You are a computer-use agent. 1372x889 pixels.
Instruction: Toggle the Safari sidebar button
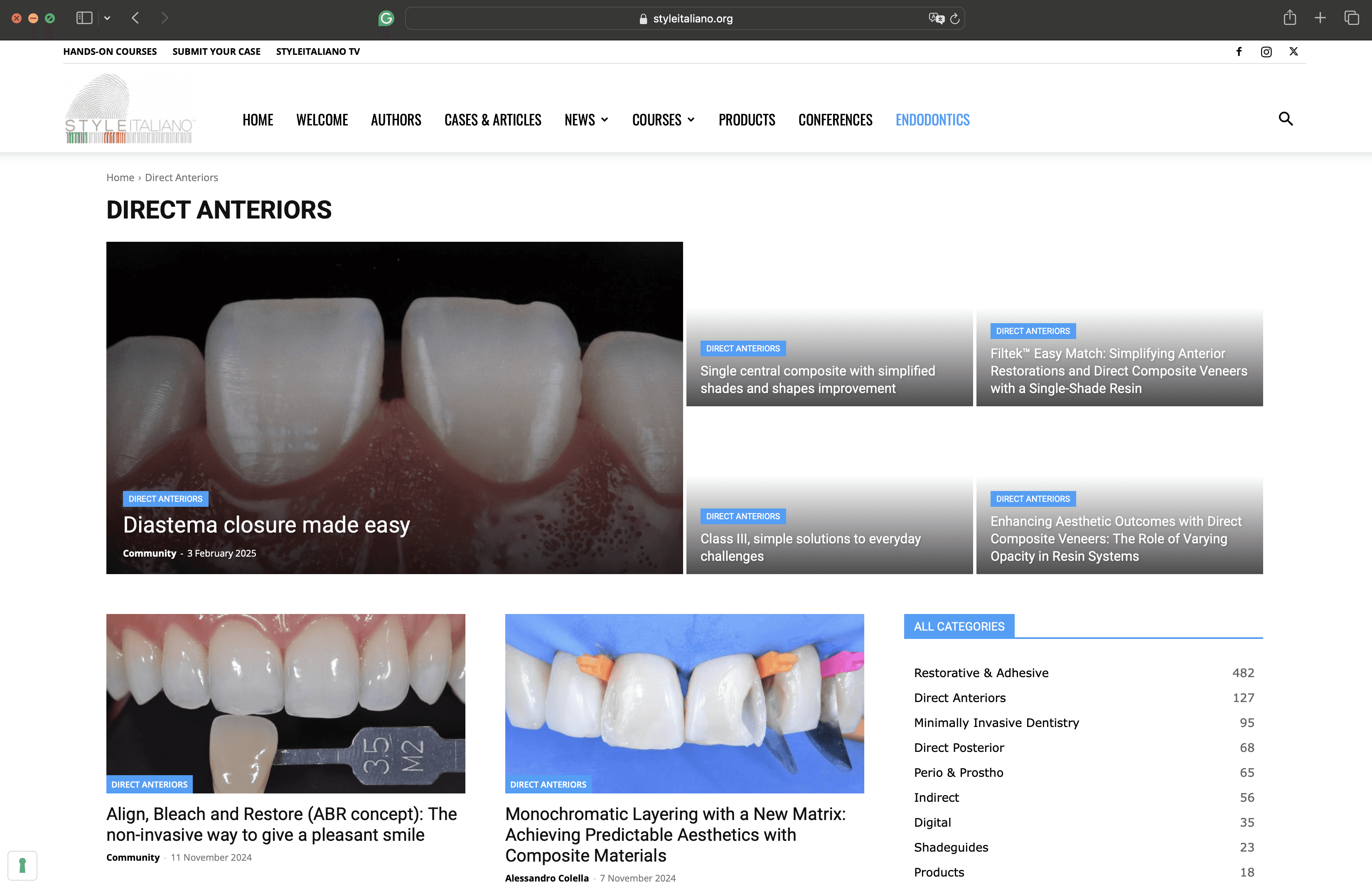click(84, 18)
